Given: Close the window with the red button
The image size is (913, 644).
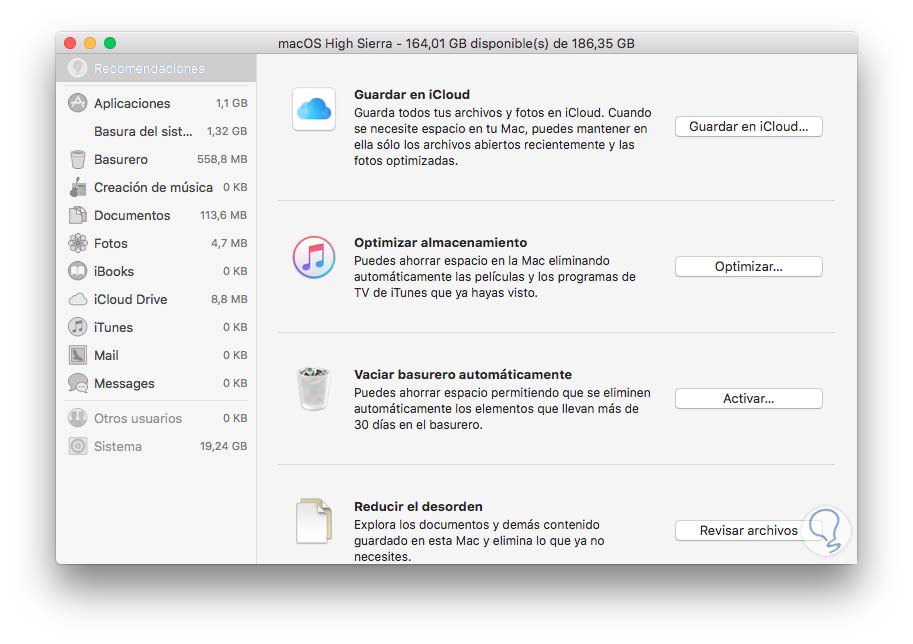Looking at the screenshot, I should pyautogui.click(x=70, y=43).
